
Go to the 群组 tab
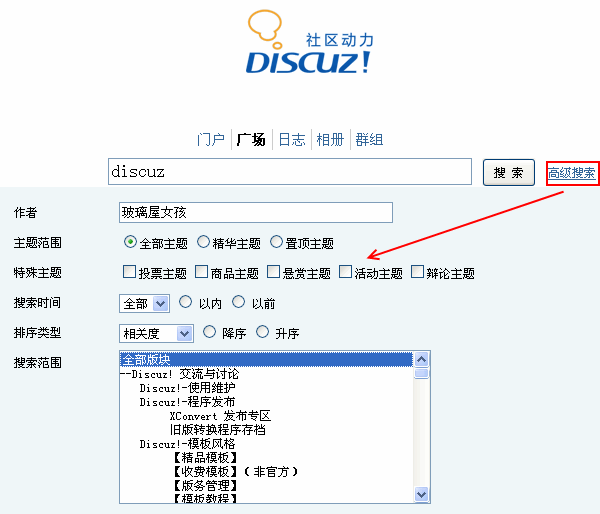pyautogui.click(x=369, y=139)
